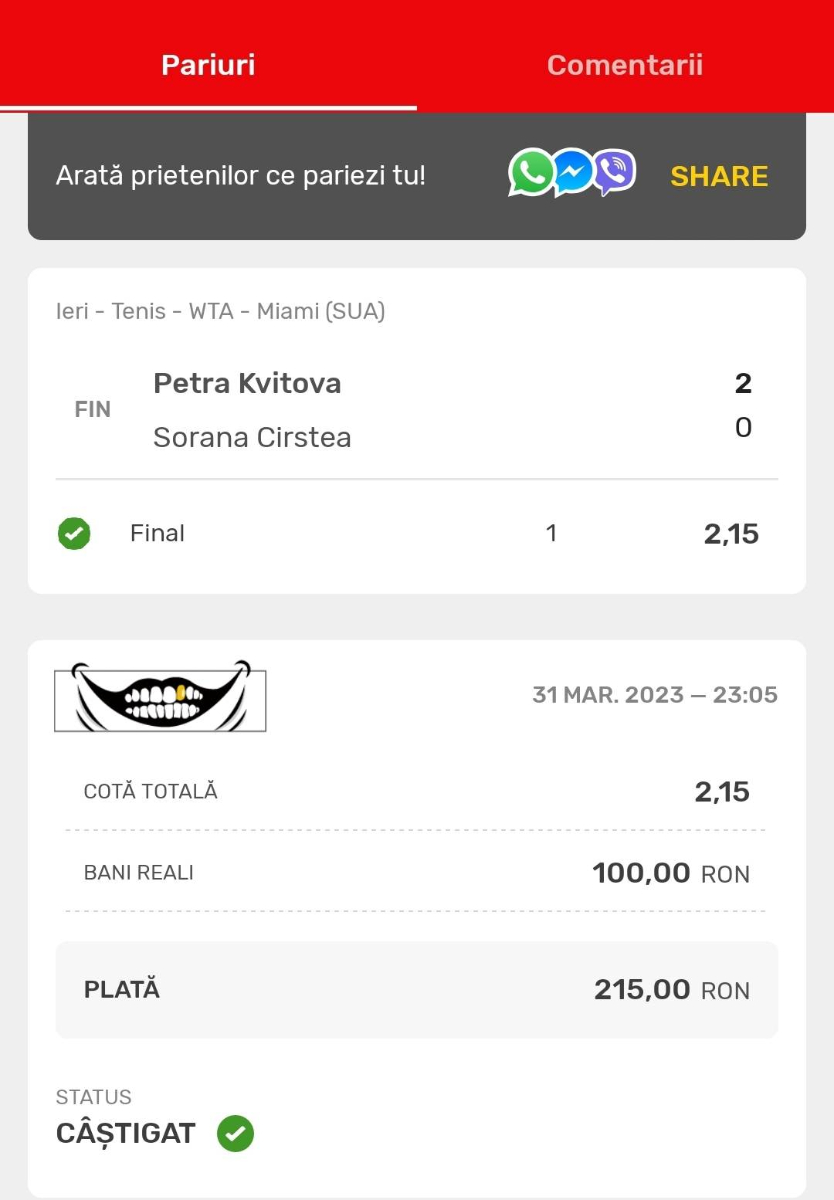834x1200 pixels.
Task: Click the COTĂ TOTALĂ 2,15 row
Action: 417,792
